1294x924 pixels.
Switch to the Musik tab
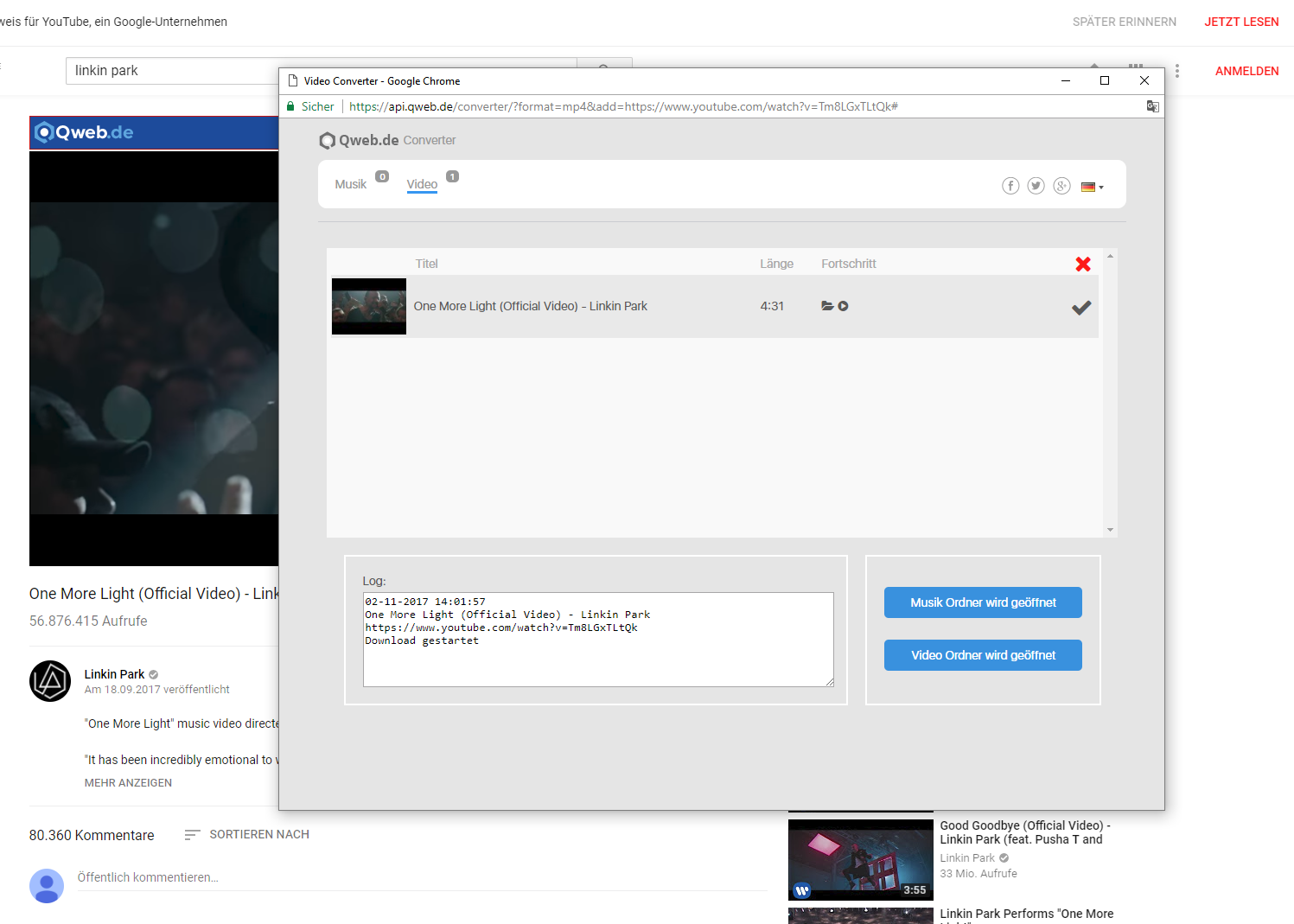pos(351,184)
